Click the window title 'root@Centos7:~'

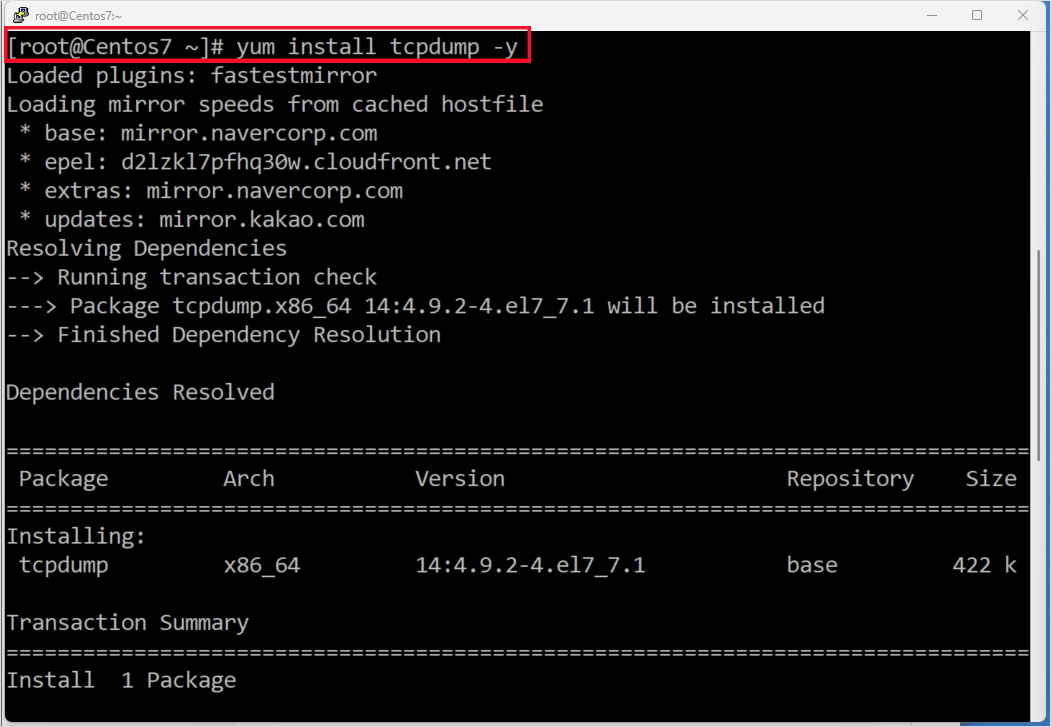(x=78, y=15)
